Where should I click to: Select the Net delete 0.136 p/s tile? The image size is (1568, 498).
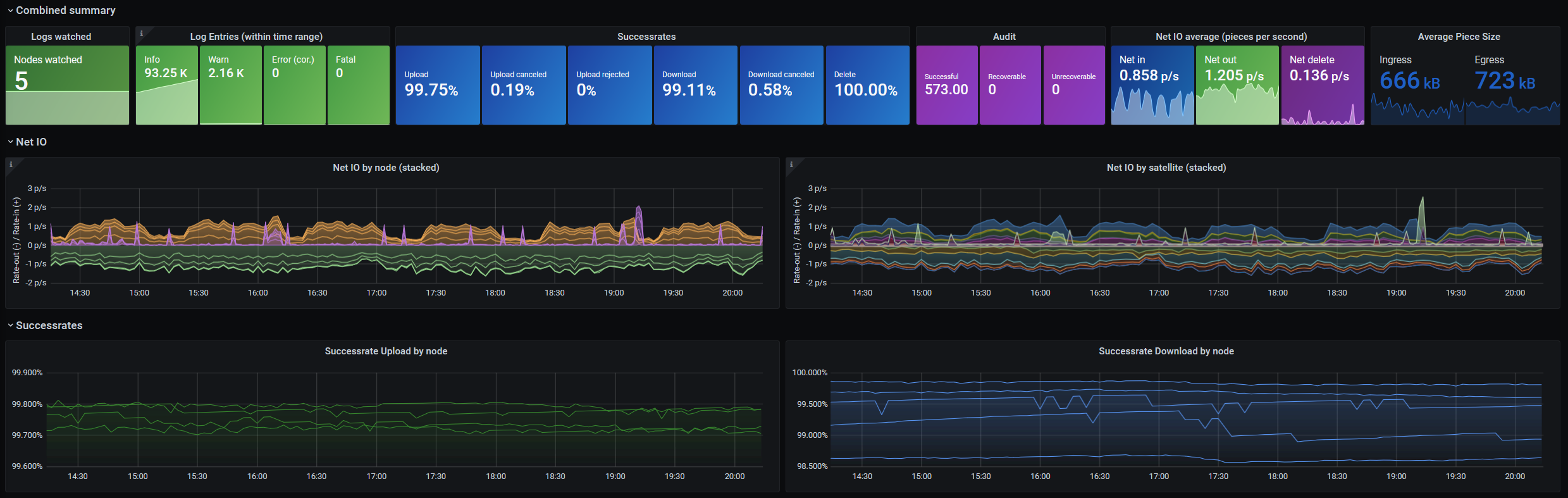tap(1323, 85)
